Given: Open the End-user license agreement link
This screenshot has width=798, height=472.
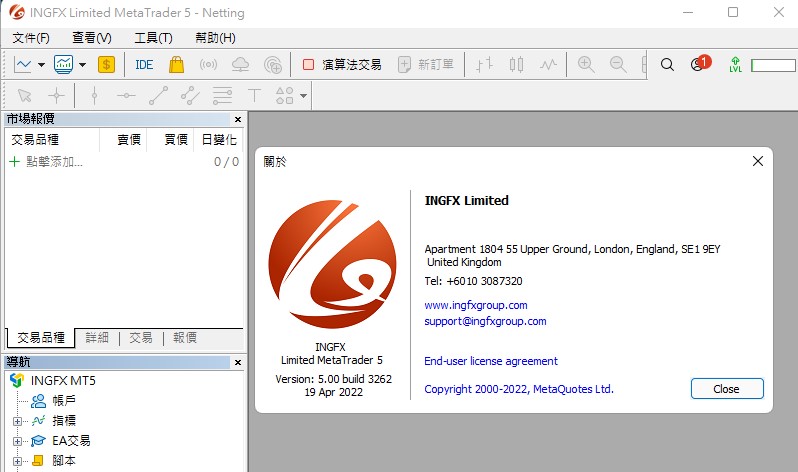Looking at the screenshot, I should pyautogui.click(x=491, y=361).
